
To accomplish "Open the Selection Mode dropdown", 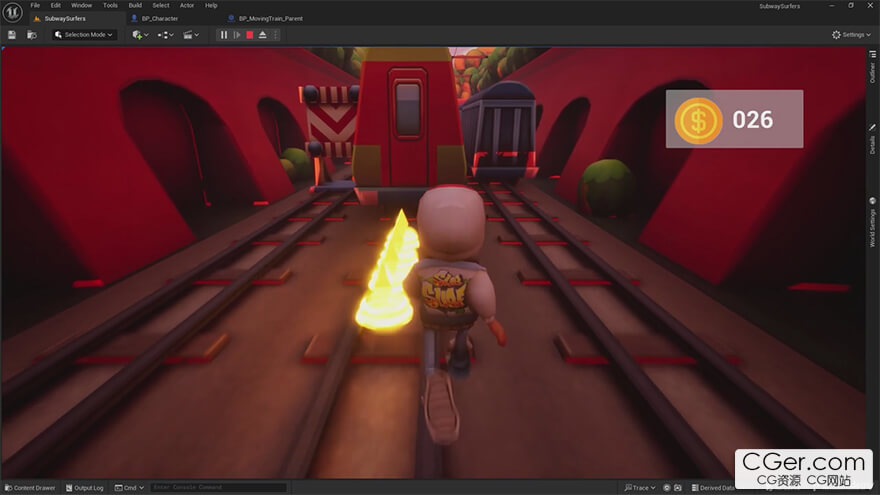I will [84, 35].
